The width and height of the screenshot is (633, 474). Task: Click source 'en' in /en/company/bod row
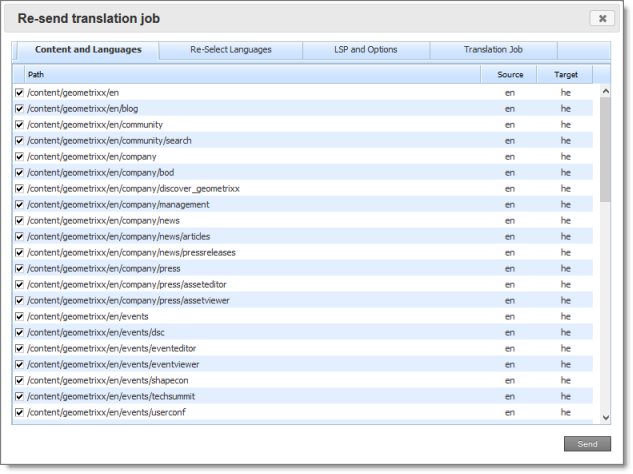[x=509, y=172]
